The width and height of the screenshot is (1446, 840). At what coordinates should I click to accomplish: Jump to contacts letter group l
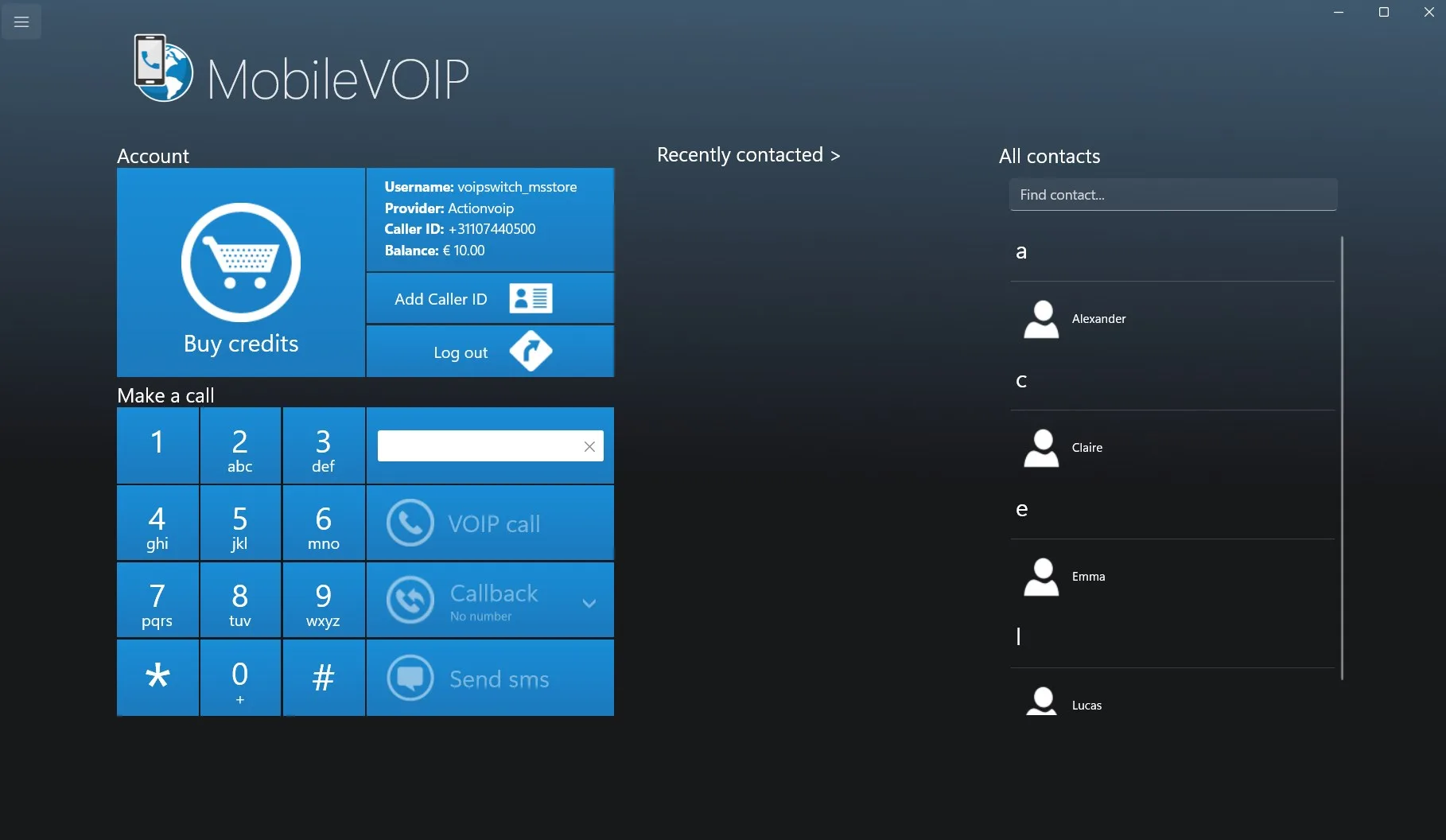1018,636
